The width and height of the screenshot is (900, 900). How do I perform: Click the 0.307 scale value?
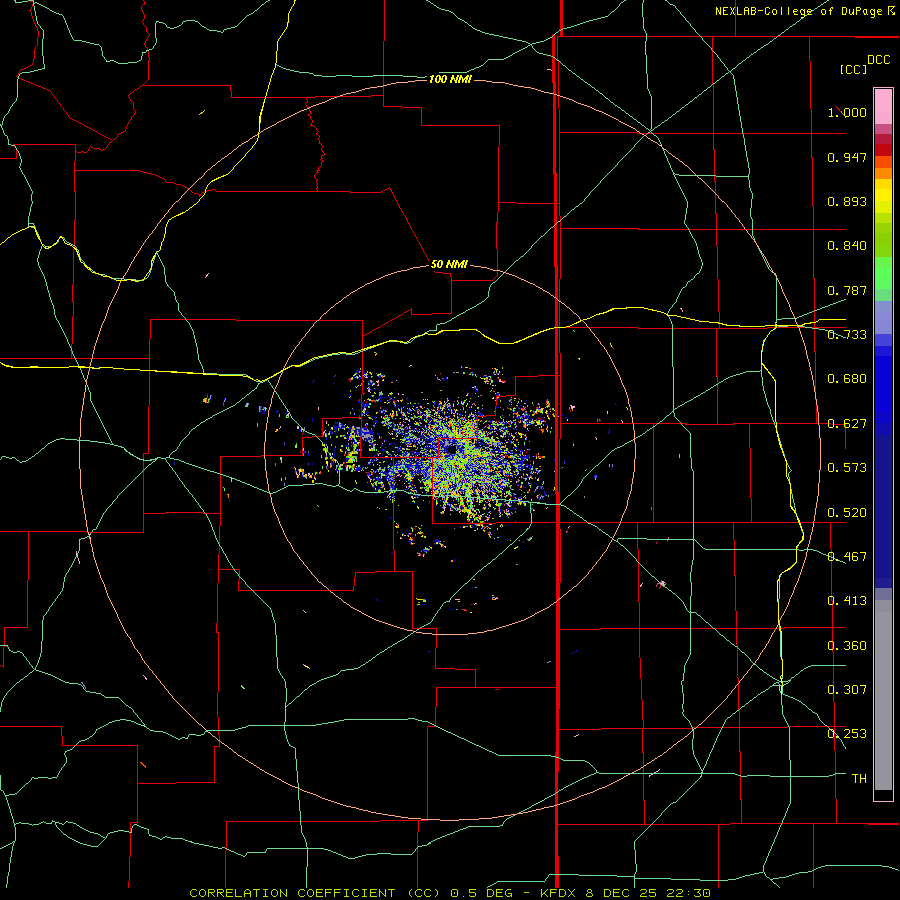coord(847,690)
